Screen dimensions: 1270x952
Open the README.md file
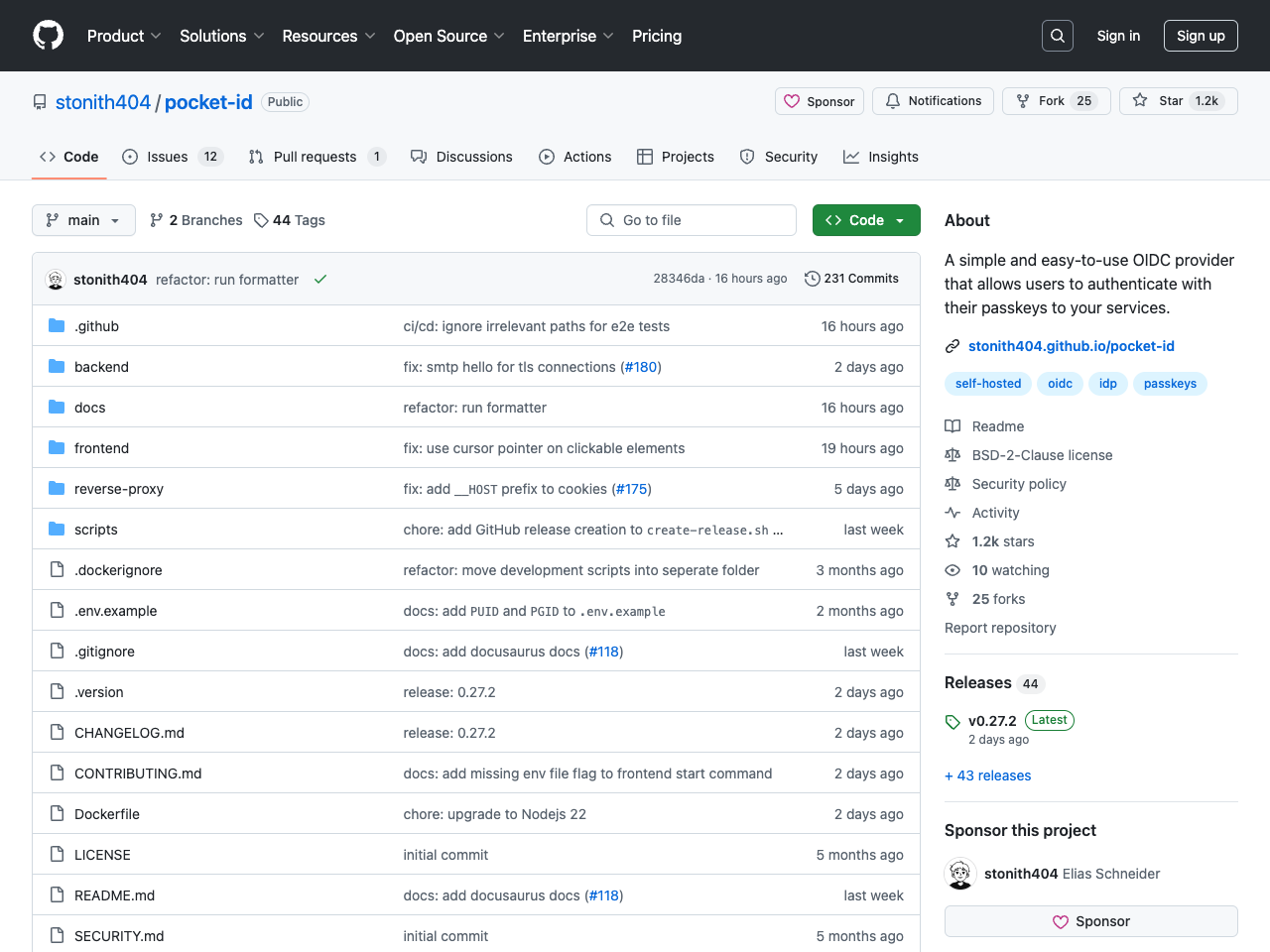click(114, 895)
